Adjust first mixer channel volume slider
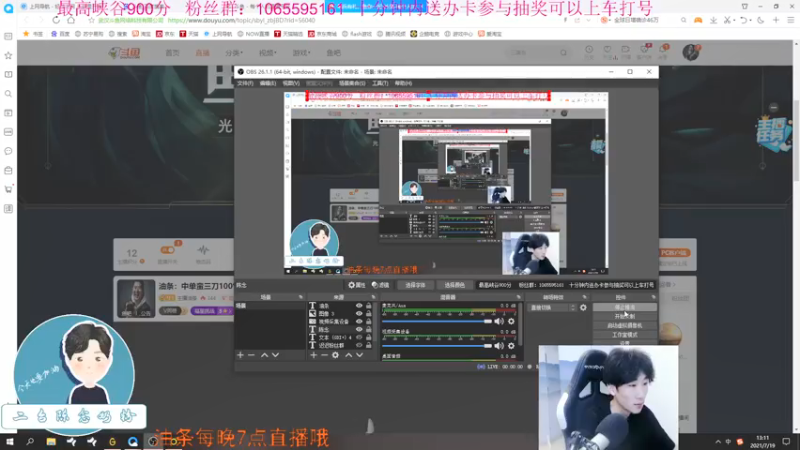Viewport: 800px width, 450px height. [x=437, y=321]
